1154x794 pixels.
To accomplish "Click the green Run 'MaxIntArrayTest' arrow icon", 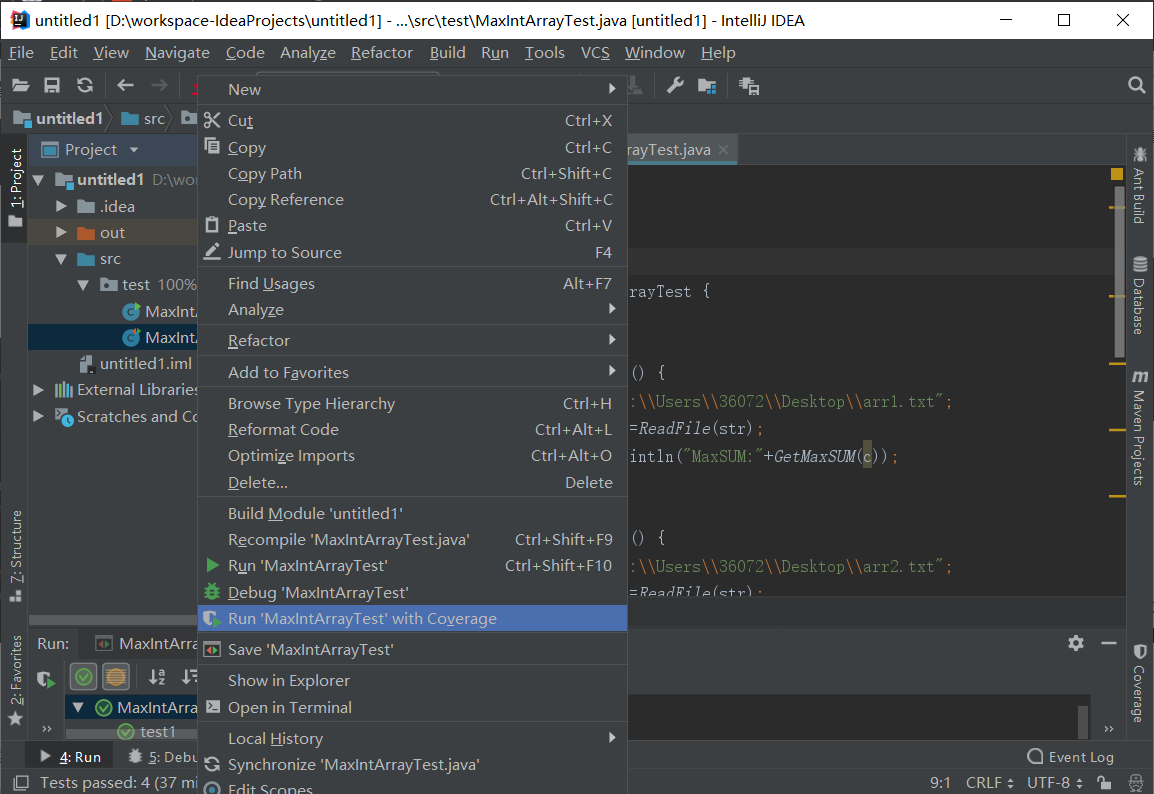I will pyautogui.click(x=212, y=565).
